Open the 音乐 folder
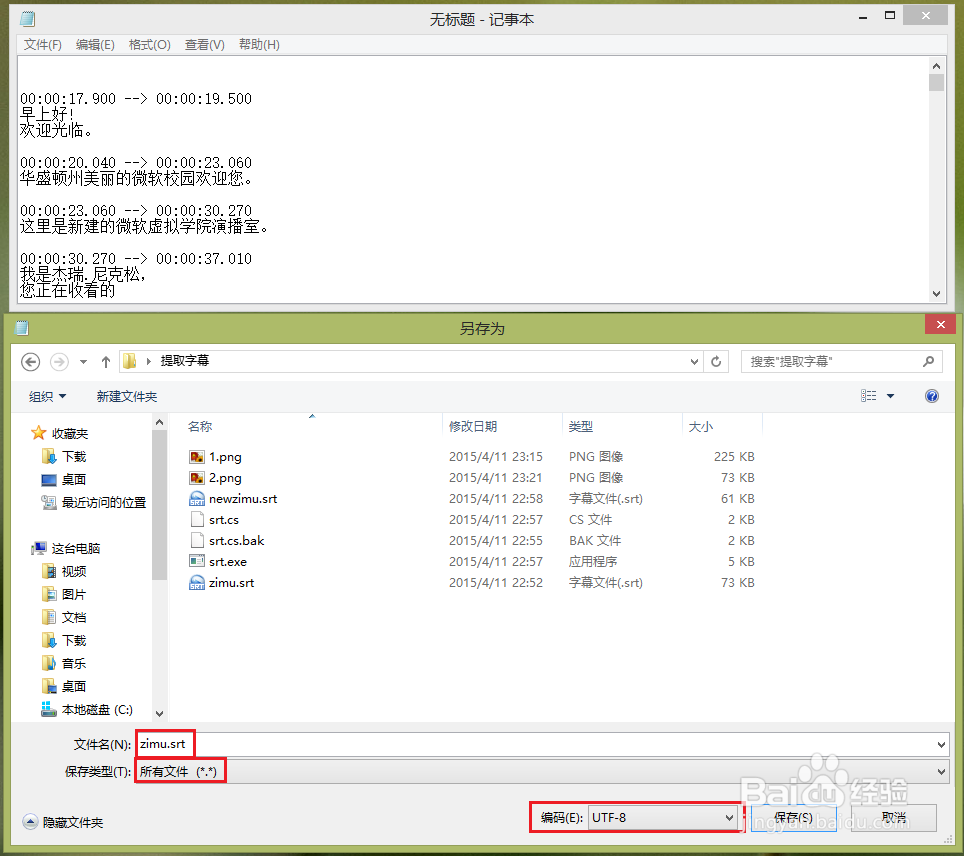This screenshot has height=856, width=964. pyautogui.click(x=74, y=664)
